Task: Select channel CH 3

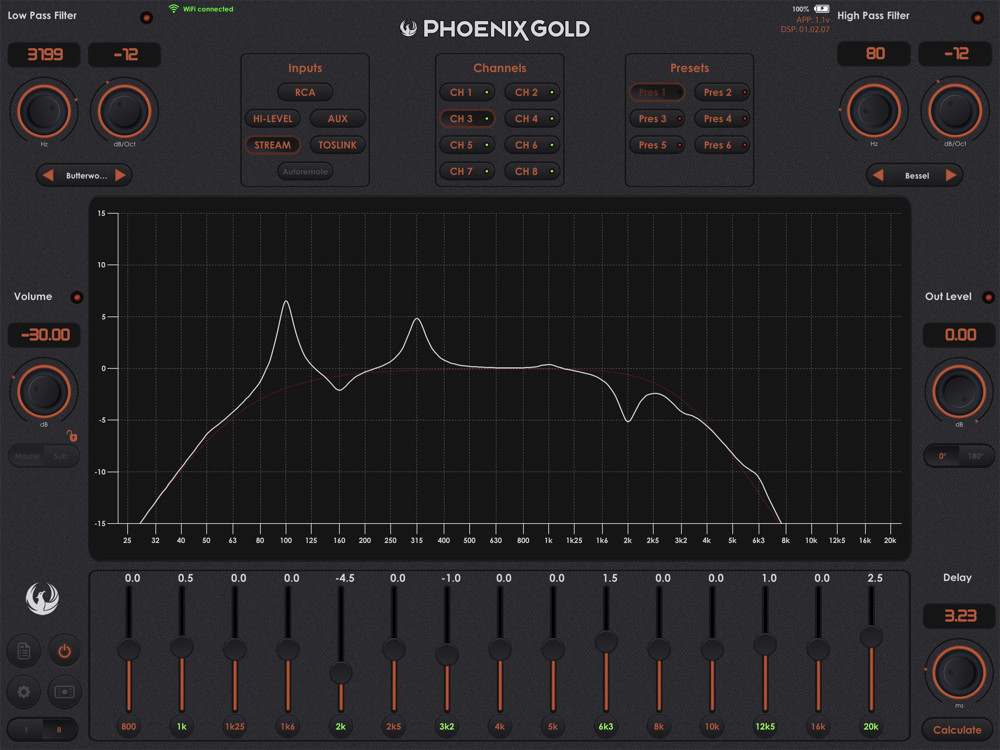Action: (x=467, y=119)
